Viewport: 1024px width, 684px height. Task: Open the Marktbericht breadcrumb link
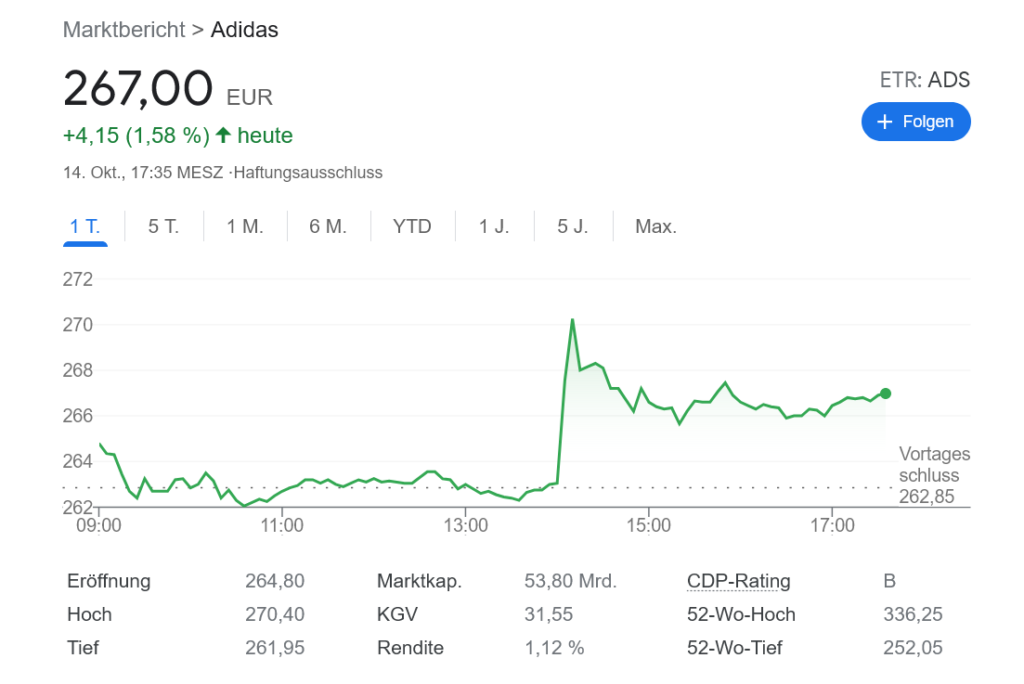click(124, 30)
